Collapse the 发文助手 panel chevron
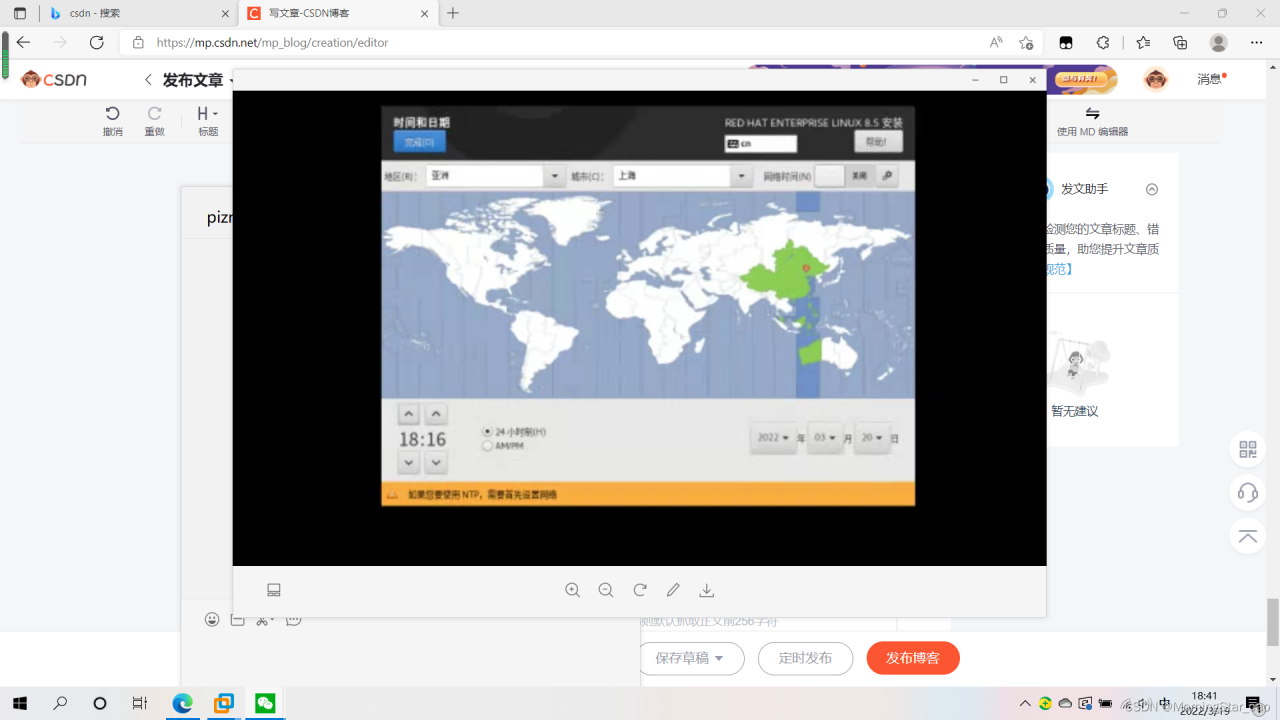 point(1152,189)
